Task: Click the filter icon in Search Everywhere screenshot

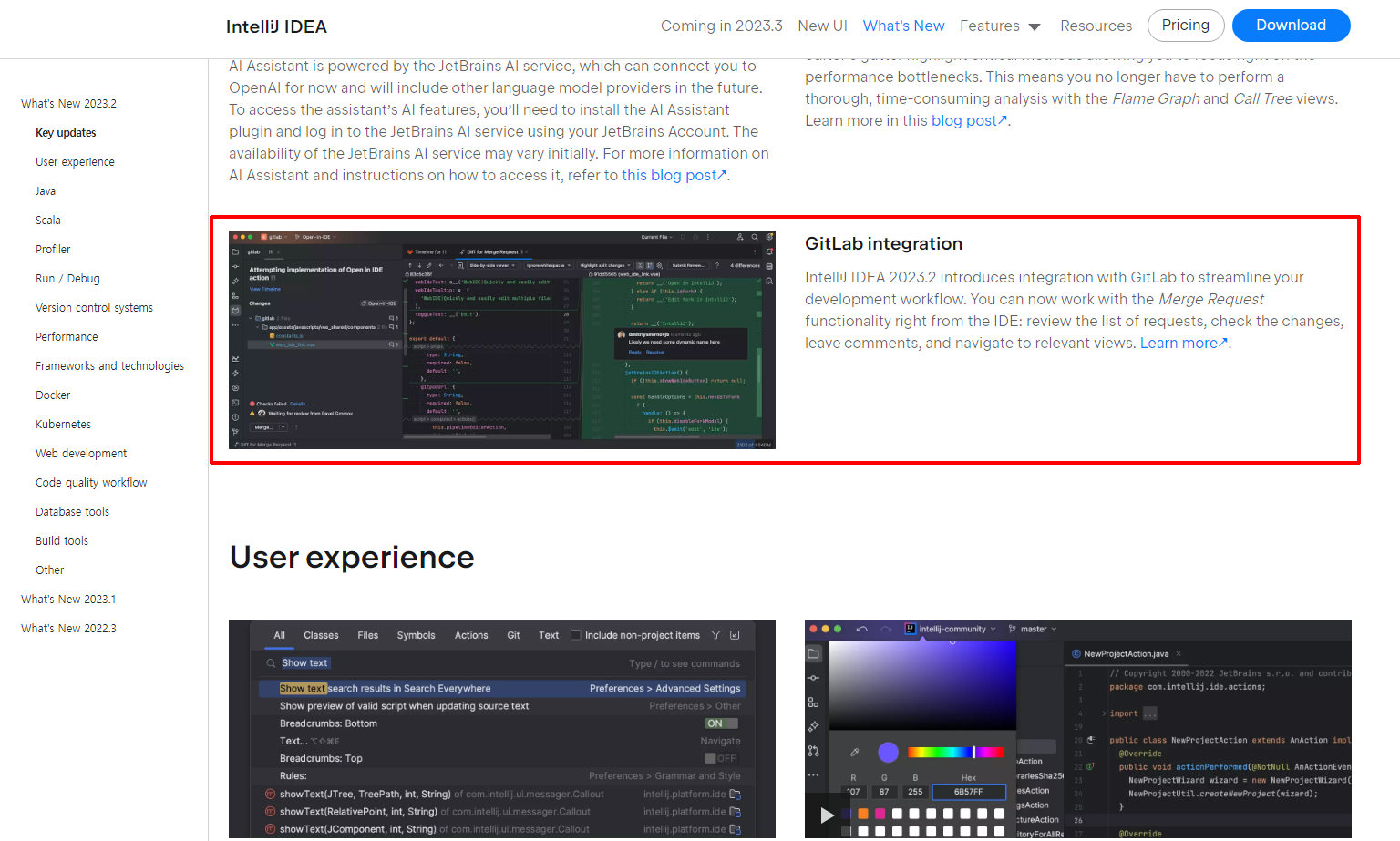Action: point(715,635)
